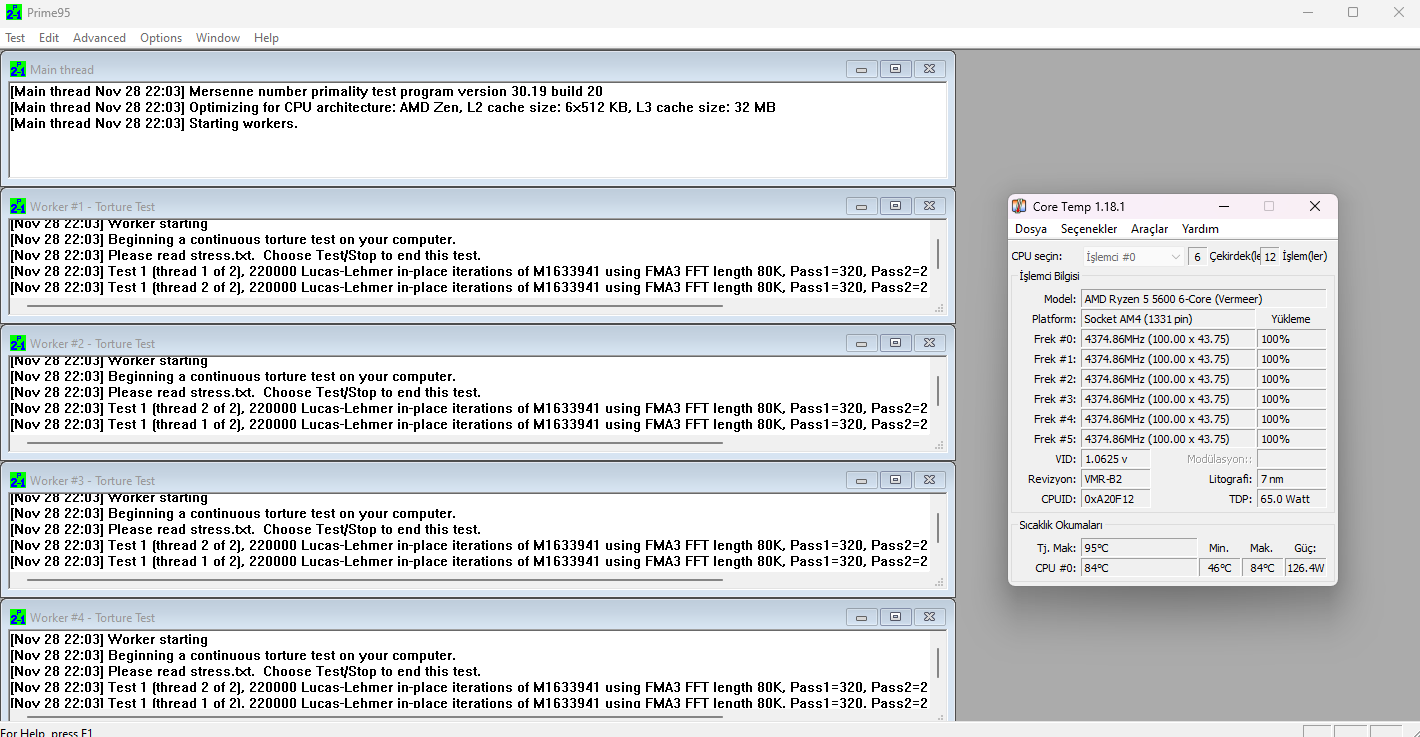
Task: Minimize the Worker #4 window
Action: click(862, 617)
